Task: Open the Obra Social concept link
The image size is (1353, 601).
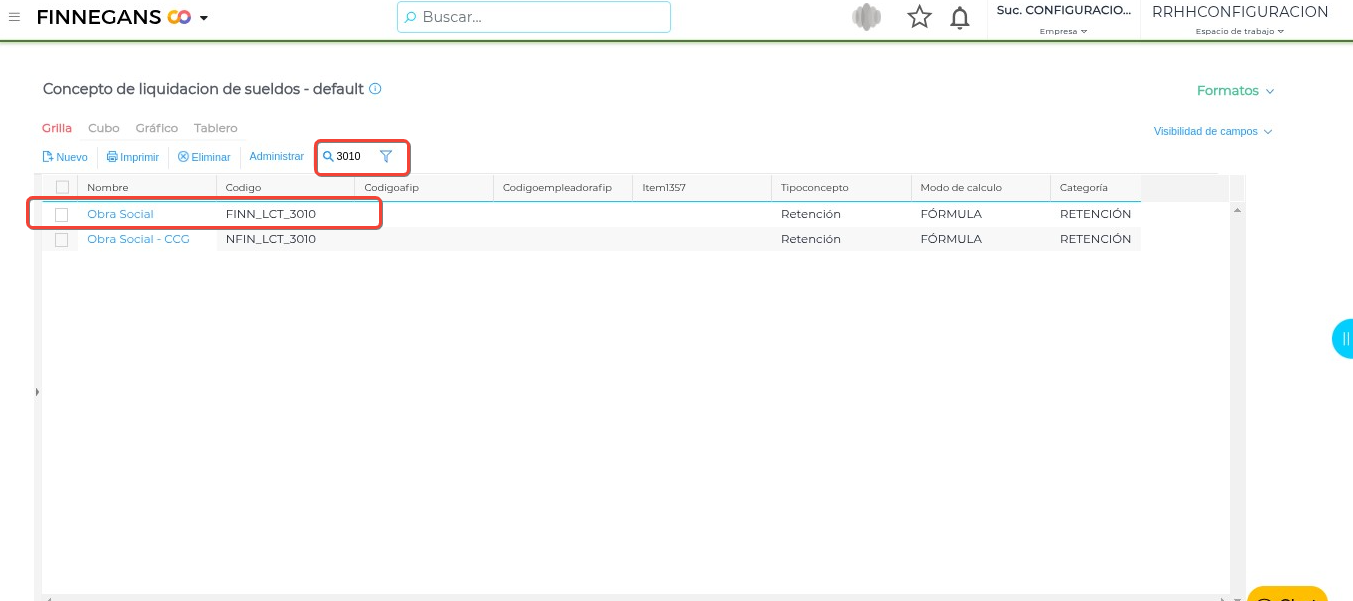Action: click(120, 214)
